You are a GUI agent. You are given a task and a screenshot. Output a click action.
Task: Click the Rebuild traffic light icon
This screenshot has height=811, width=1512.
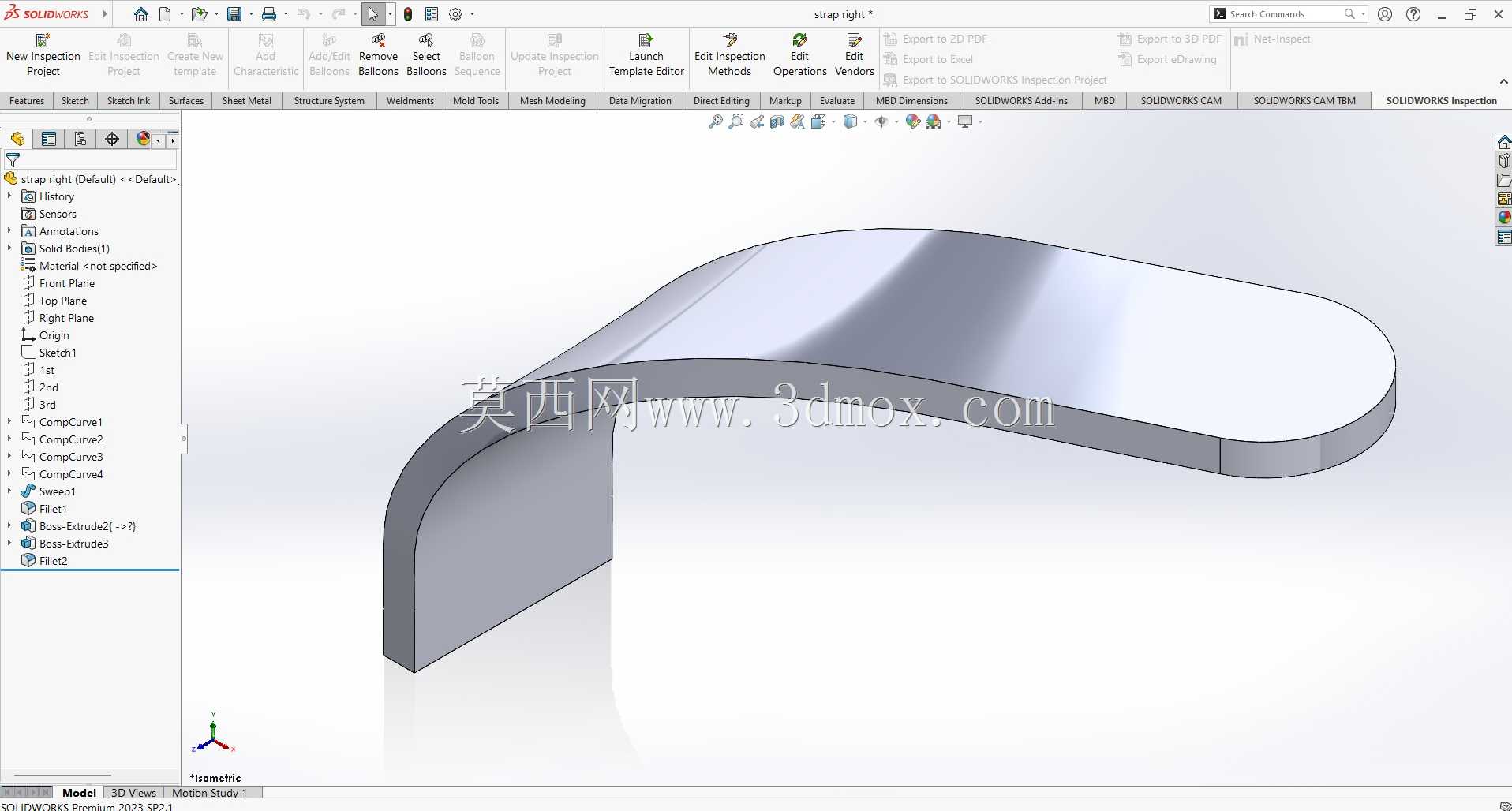(x=407, y=14)
